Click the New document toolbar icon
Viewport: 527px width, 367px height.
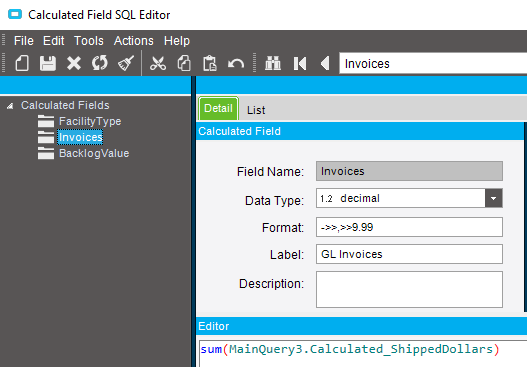22,63
